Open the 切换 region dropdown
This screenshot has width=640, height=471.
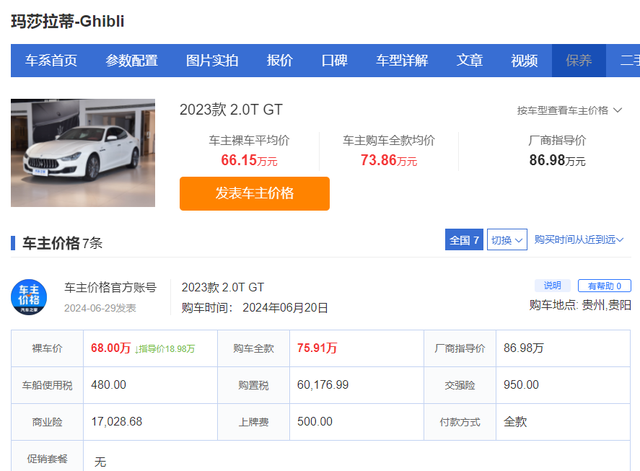[x=507, y=240]
